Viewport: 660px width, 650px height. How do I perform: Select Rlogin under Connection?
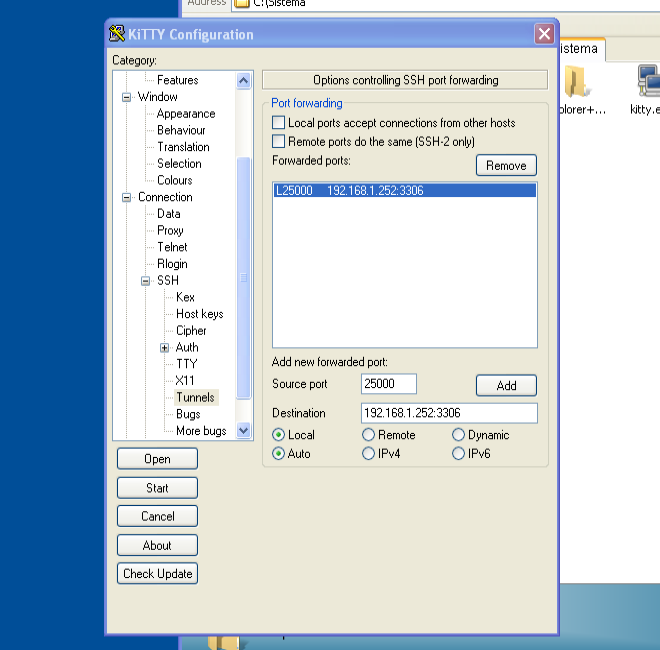pyautogui.click(x=172, y=264)
